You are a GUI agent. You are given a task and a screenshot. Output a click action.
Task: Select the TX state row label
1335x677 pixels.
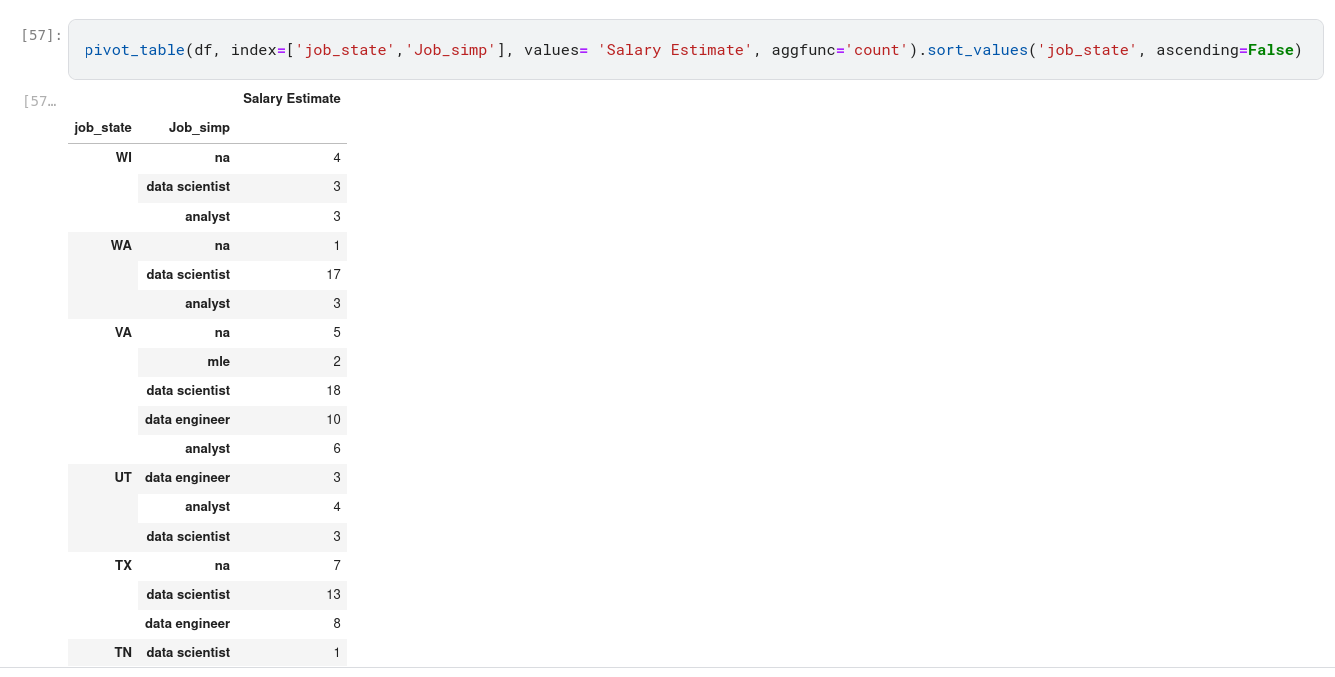pyautogui.click(x=123, y=566)
